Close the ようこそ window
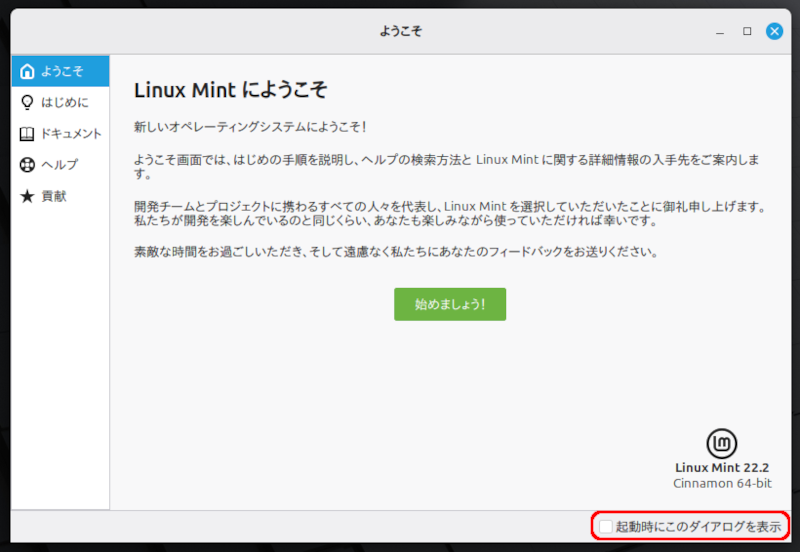This screenshot has width=800, height=552. point(774,31)
